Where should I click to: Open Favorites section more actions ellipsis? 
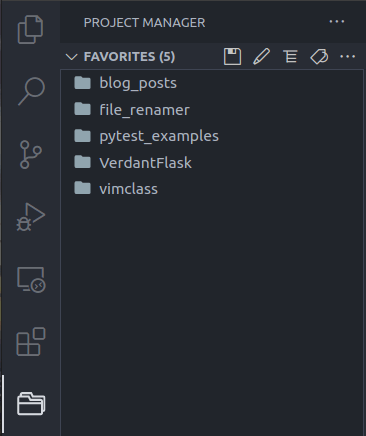pos(347,56)
